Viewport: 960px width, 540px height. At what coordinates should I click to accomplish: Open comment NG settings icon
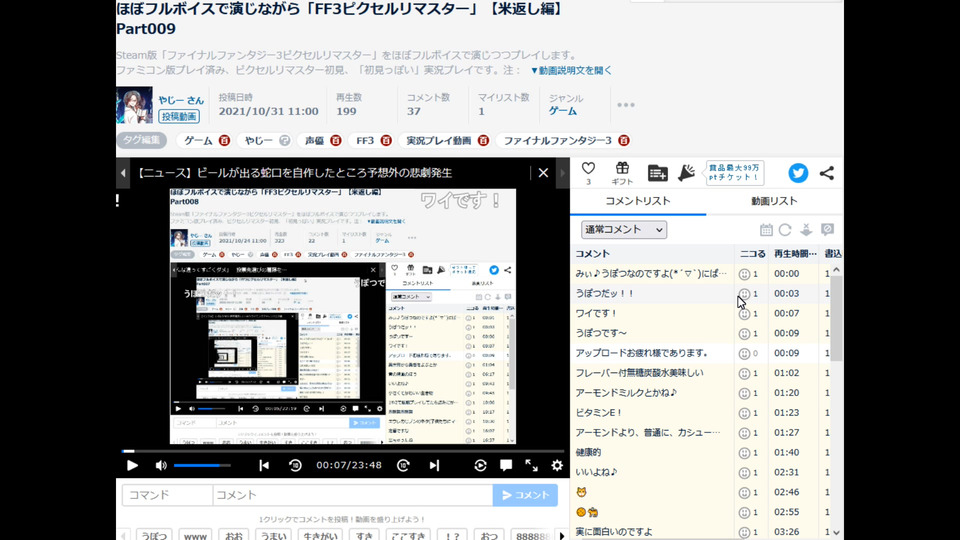click(x=827, y=230)
